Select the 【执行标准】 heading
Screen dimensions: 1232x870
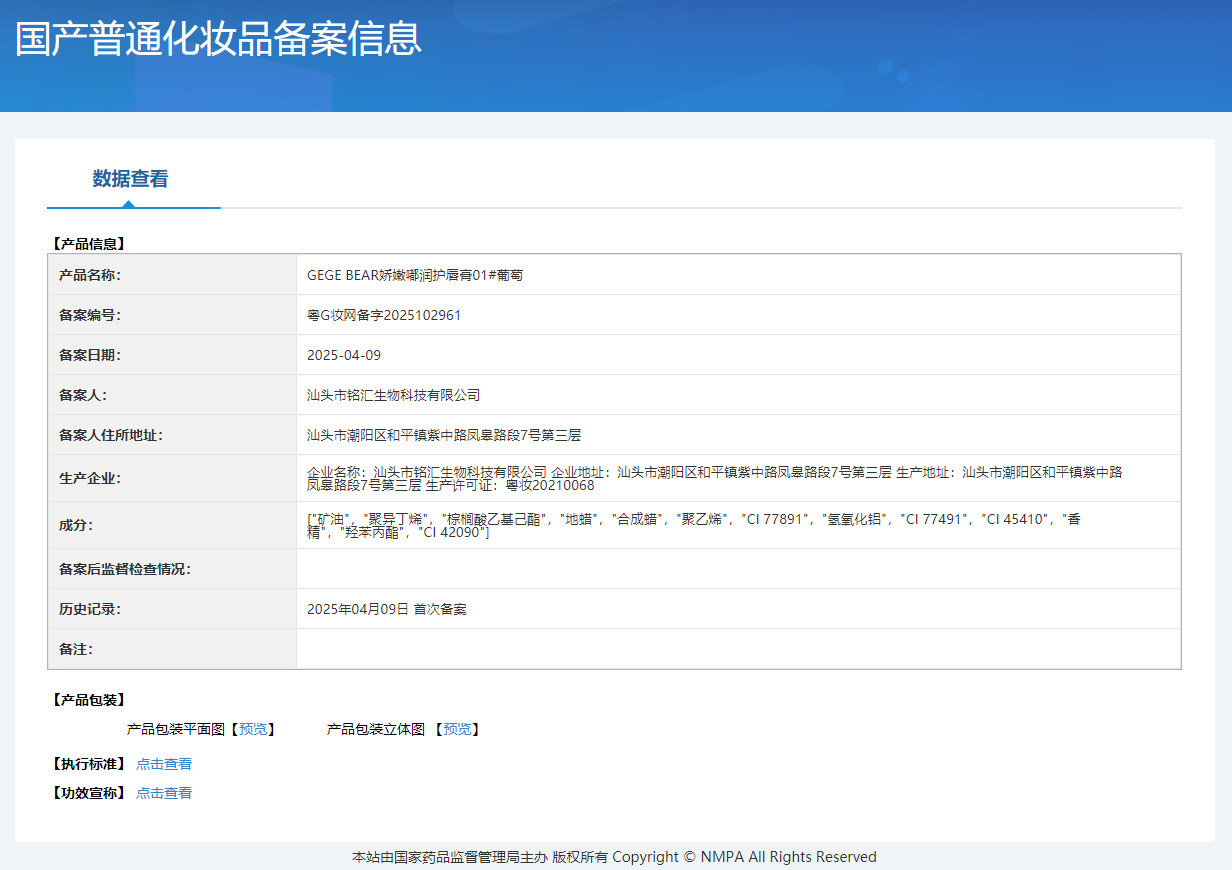coord(89,764)
